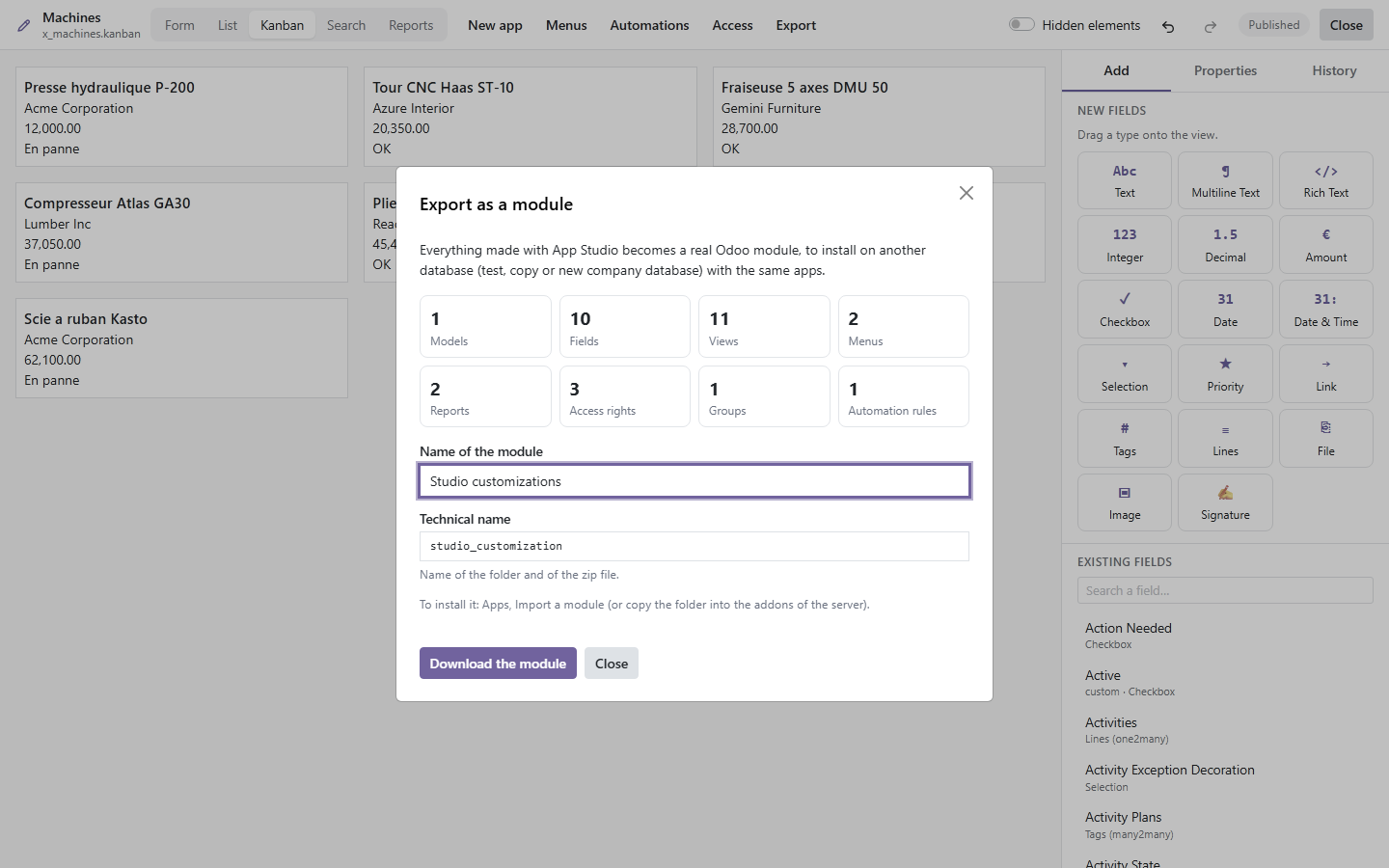Select the Decimal field type
This screenshot has width=1389, height=868.
pos(1225,245)
